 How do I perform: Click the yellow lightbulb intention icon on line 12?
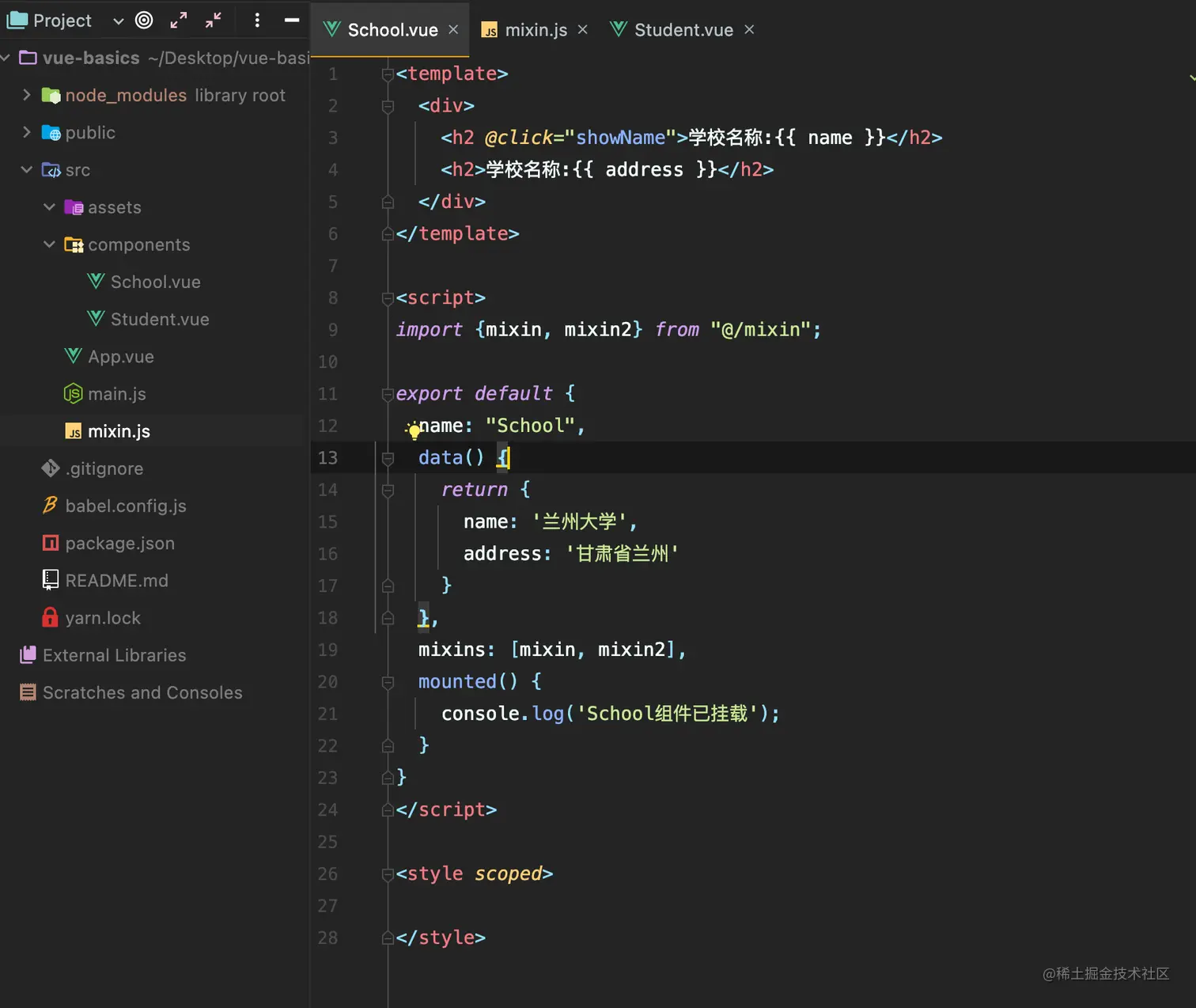(x=414, y=430)
